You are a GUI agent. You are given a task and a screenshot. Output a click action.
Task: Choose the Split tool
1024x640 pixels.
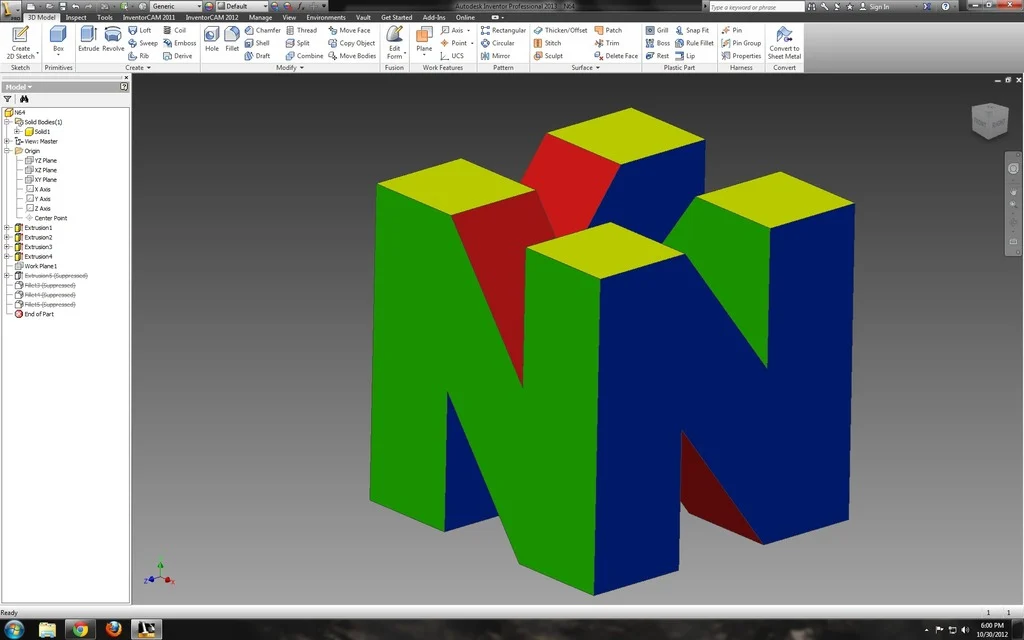[x=298, y=43]
